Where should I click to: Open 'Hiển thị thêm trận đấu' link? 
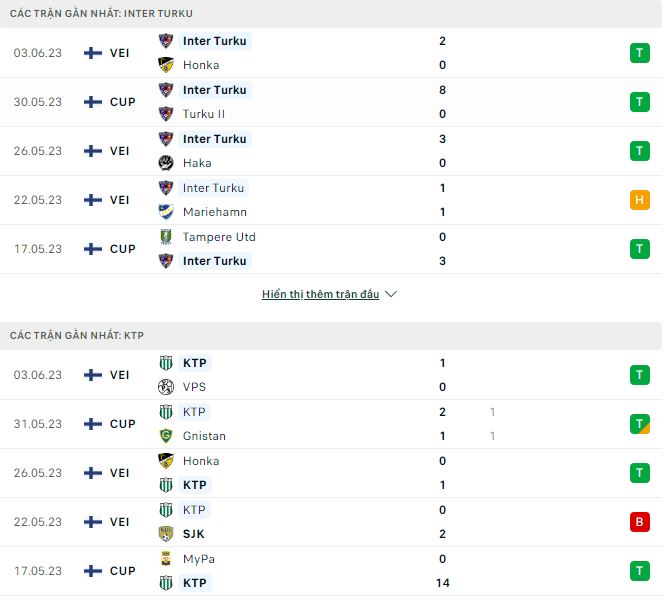point(320,295)
